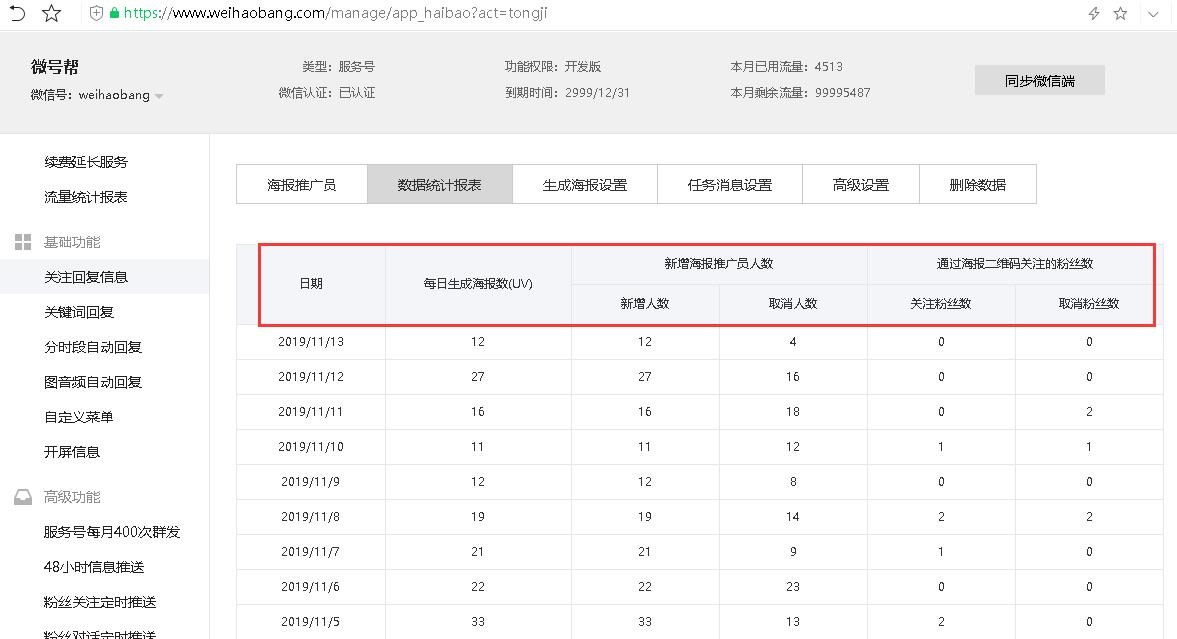Expand the address bar chevron dropdown
The height and width of the screenshot is (639, 1177).
(x=1153, y=14)
